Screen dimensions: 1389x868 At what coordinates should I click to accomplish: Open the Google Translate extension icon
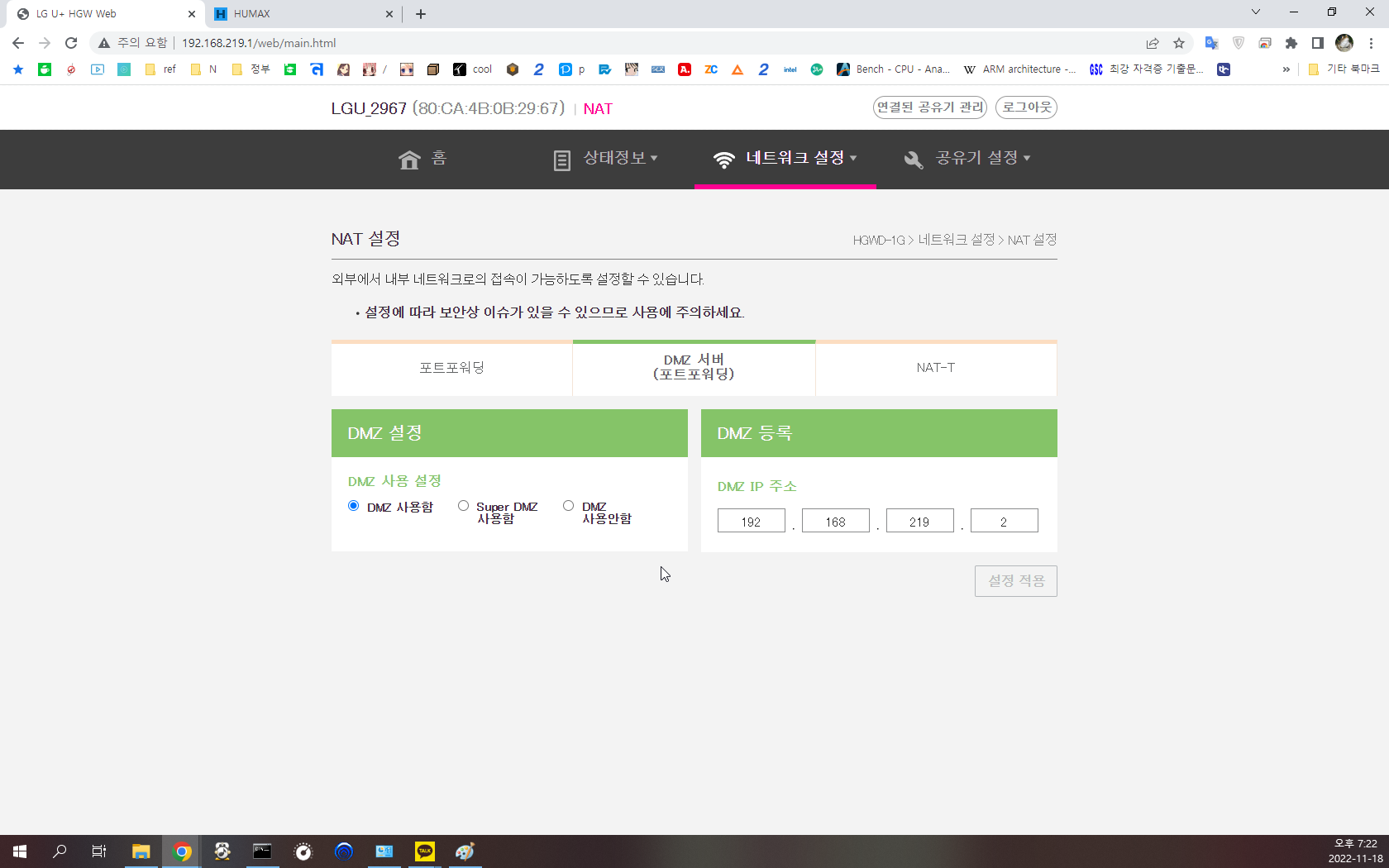pyautogui.click(x=1211, y=43)
